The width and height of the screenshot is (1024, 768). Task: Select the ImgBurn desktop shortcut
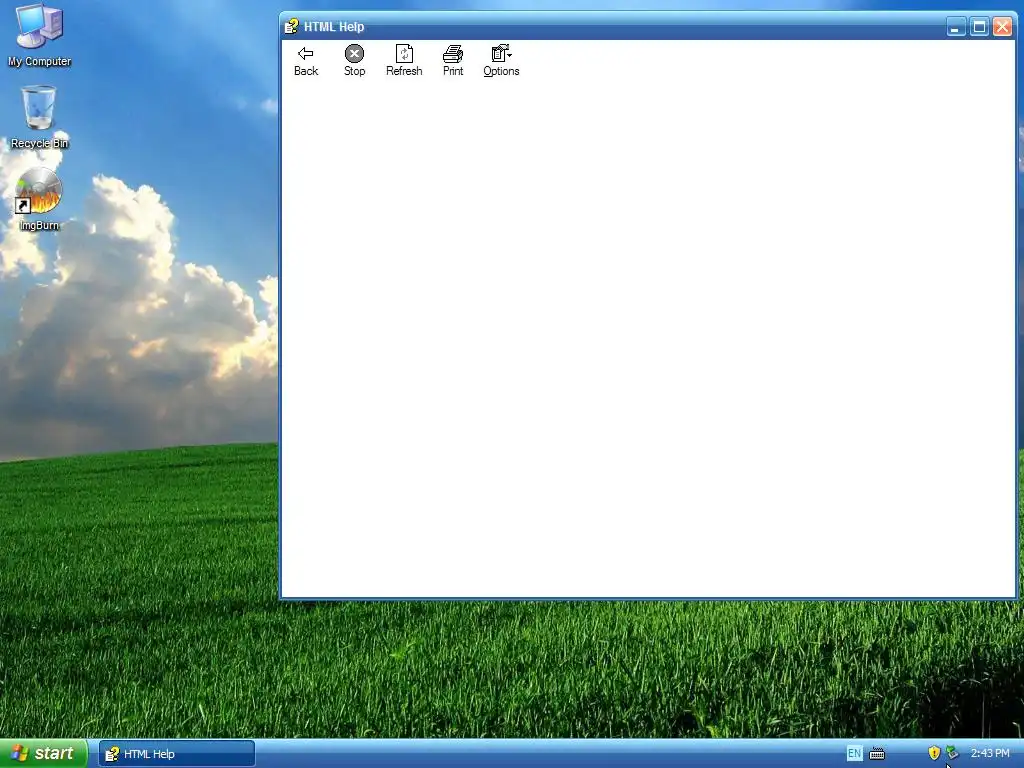[39, 199]
